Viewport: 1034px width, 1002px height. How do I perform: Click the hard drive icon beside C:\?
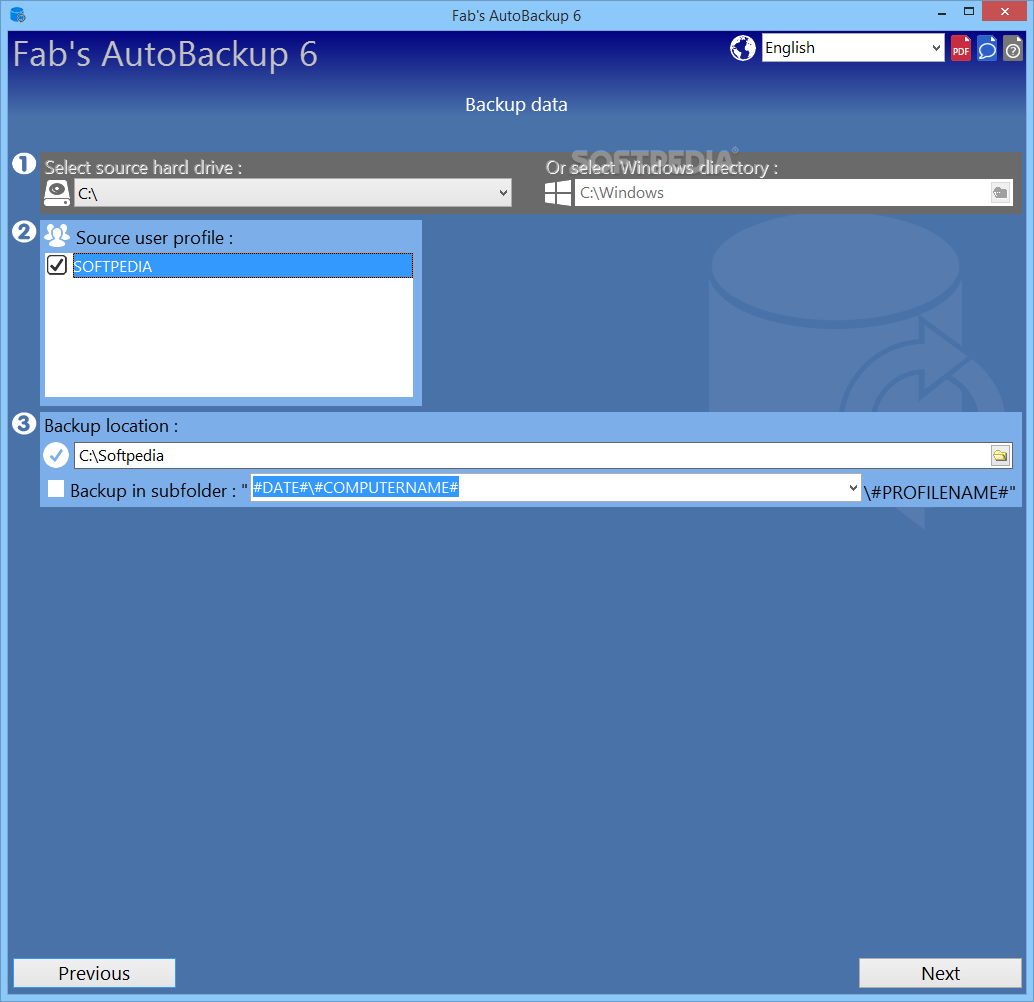point(57,193)
